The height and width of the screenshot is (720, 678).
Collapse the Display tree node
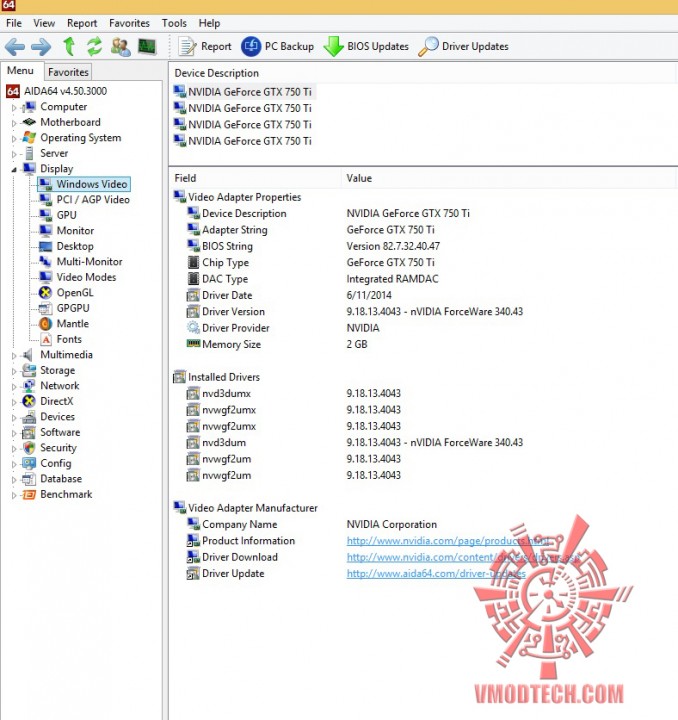14,170
